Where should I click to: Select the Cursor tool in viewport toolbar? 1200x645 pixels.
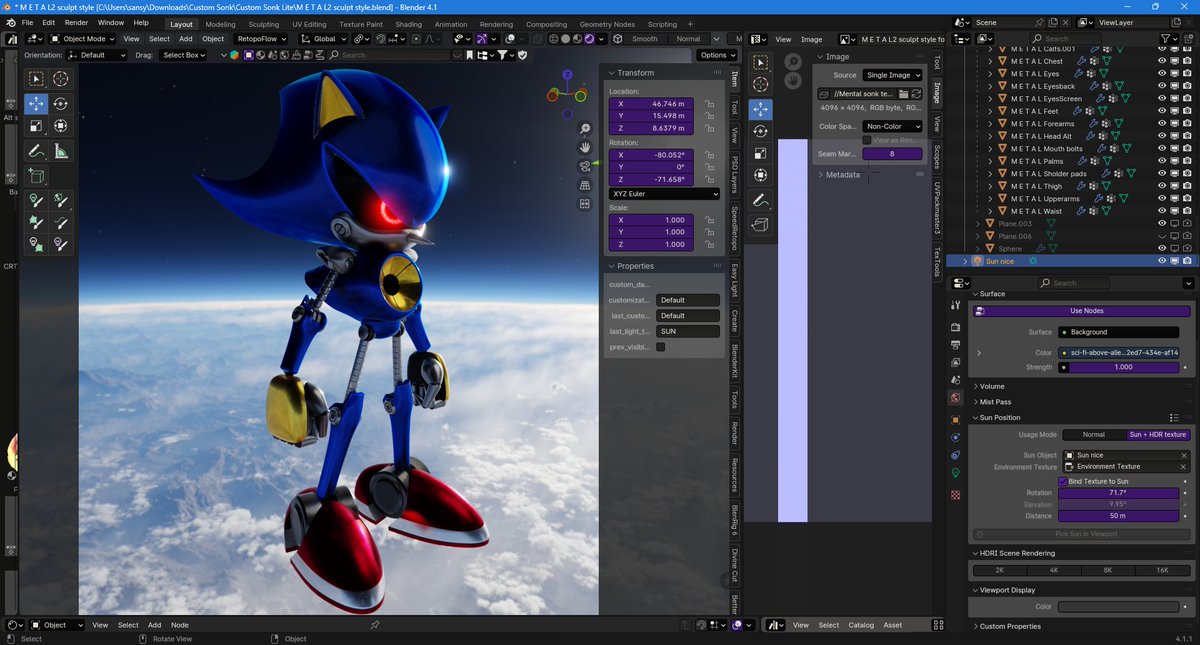[61, 79]
